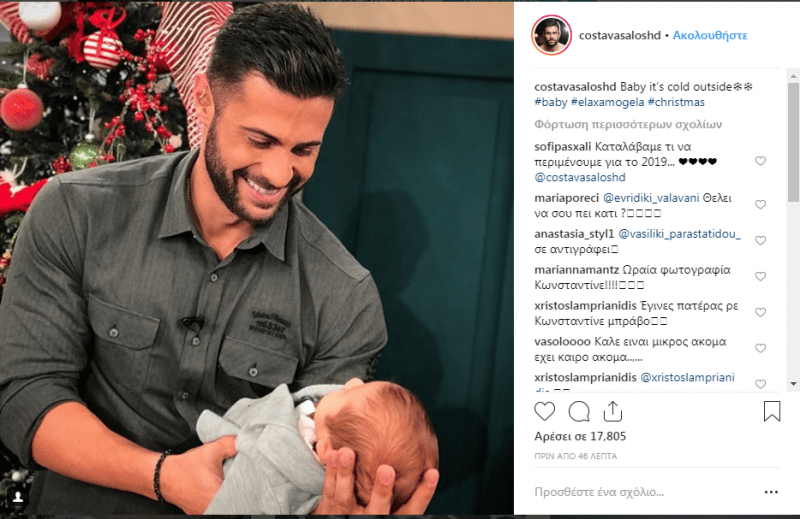The width and height of the screenshot is (800, 519).
Task: Click scrollbar down arrow in comments
Action: (x=793, y=384)
